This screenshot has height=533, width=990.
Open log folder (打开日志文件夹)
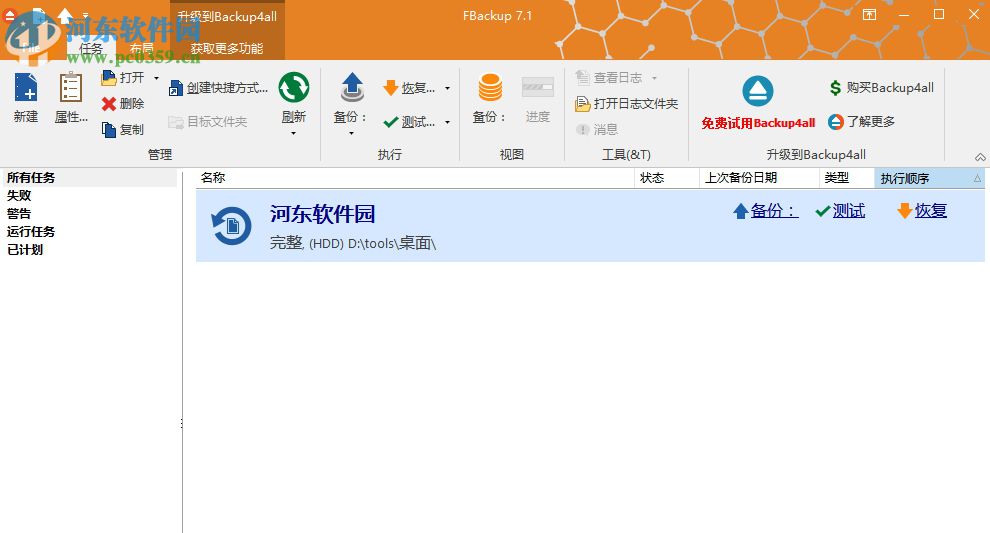[626, 104]
